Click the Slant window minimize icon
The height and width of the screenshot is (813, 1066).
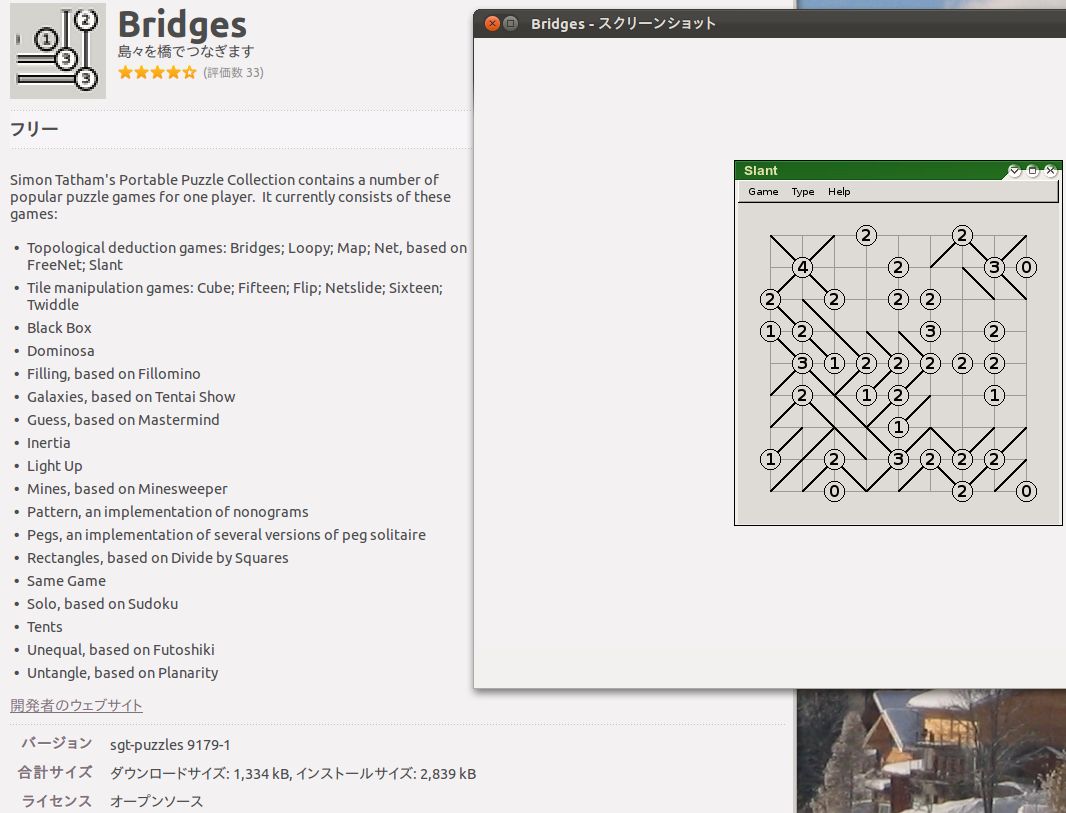(1015, 171)
